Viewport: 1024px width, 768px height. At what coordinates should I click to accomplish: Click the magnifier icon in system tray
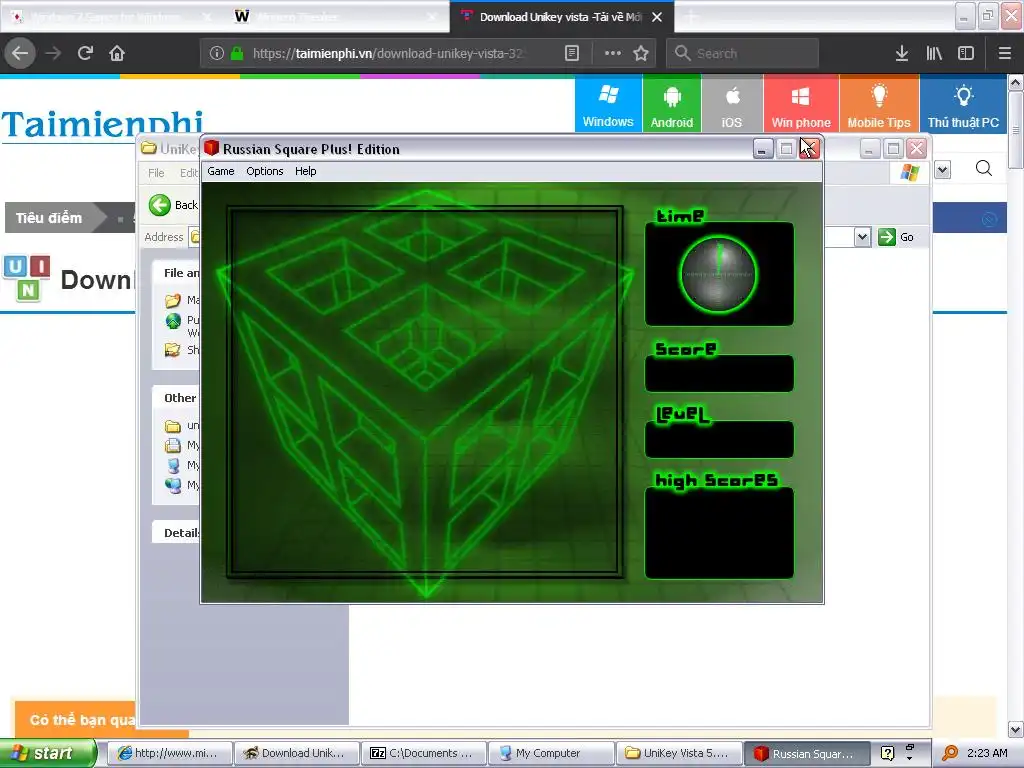tap(950, 753)
